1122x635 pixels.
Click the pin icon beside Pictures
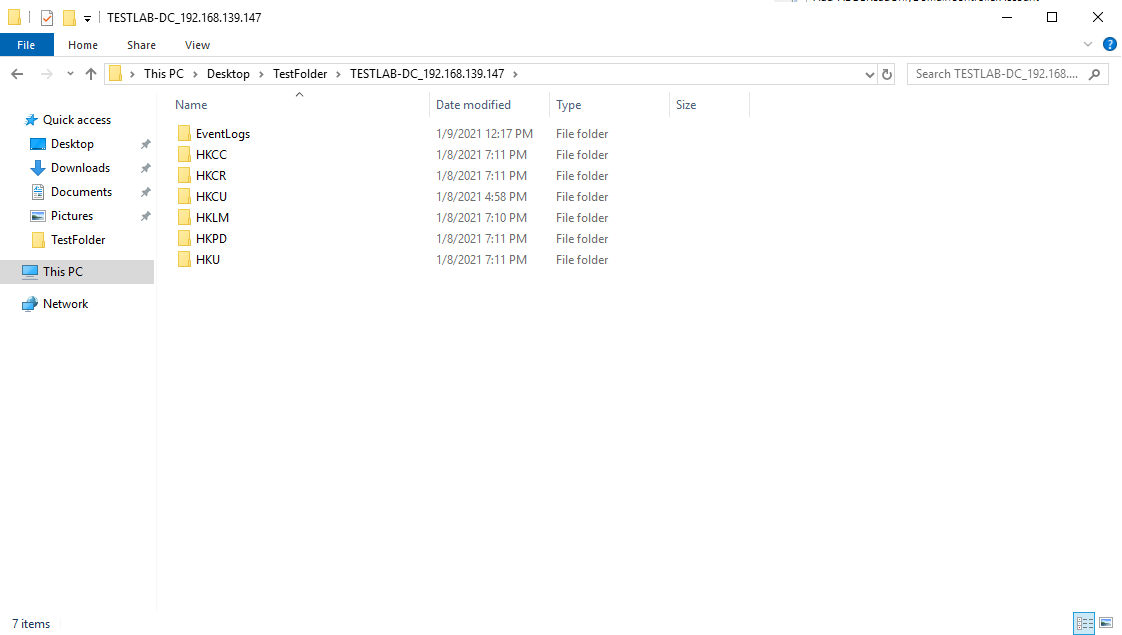point(145,216)
